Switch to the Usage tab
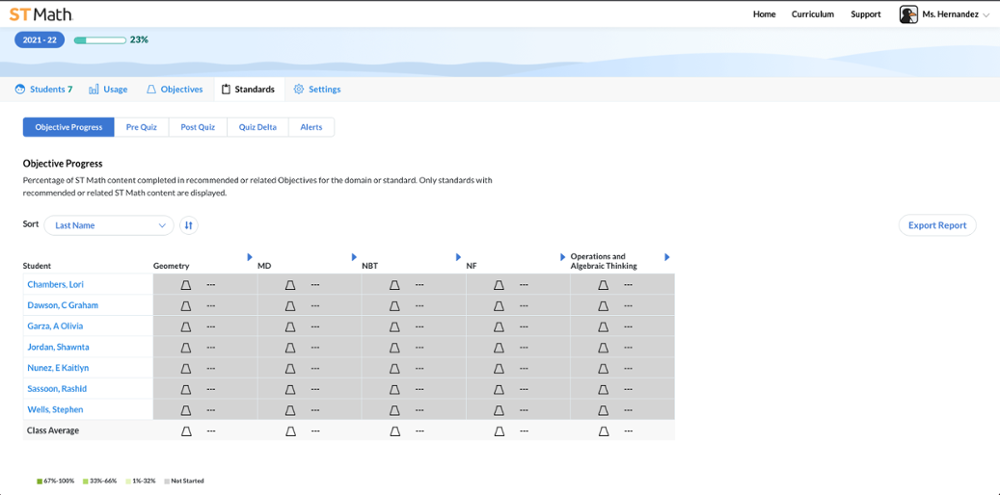Screen dimensions: 1000x495 click(108, 89)
